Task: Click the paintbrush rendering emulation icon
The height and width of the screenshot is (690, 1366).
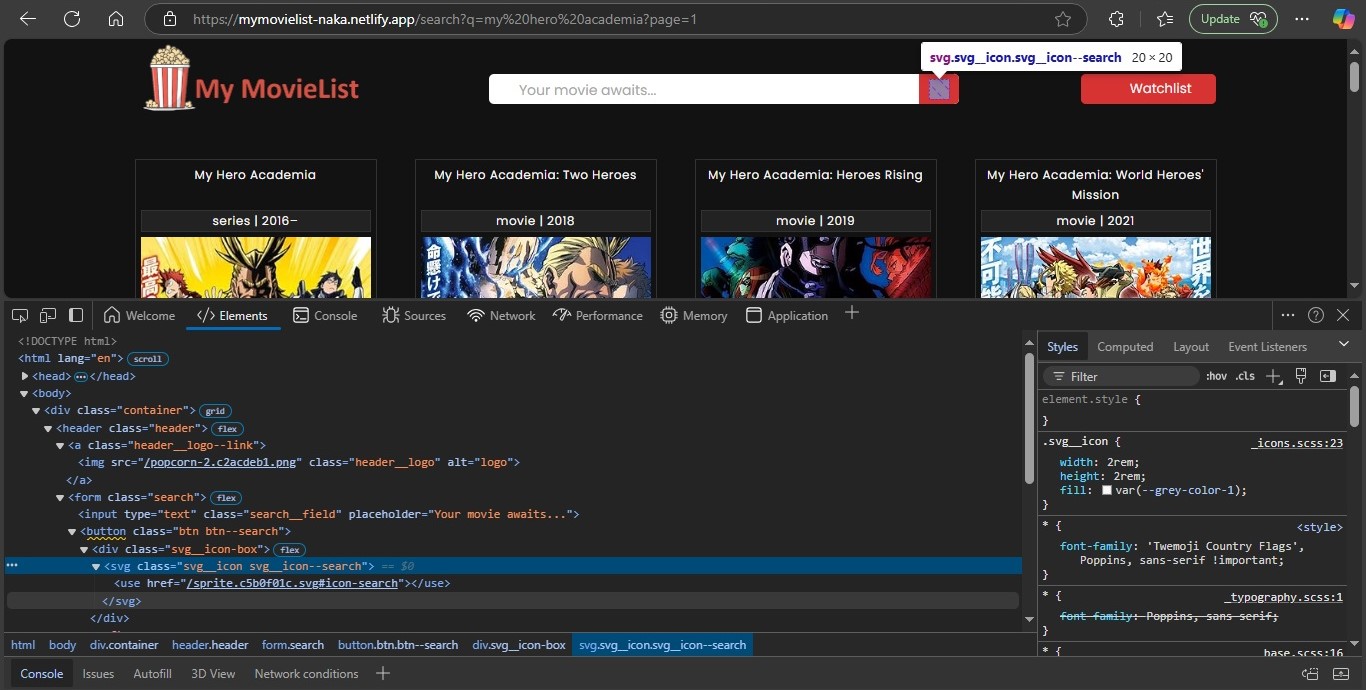Action: click(1301, 376)
